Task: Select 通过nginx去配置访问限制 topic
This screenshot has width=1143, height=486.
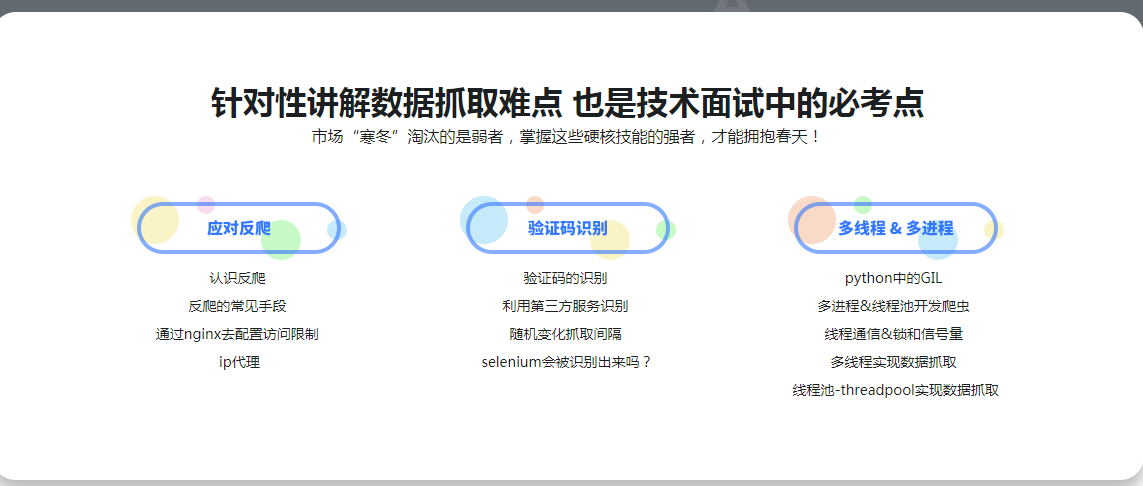Action: point(237,334)
